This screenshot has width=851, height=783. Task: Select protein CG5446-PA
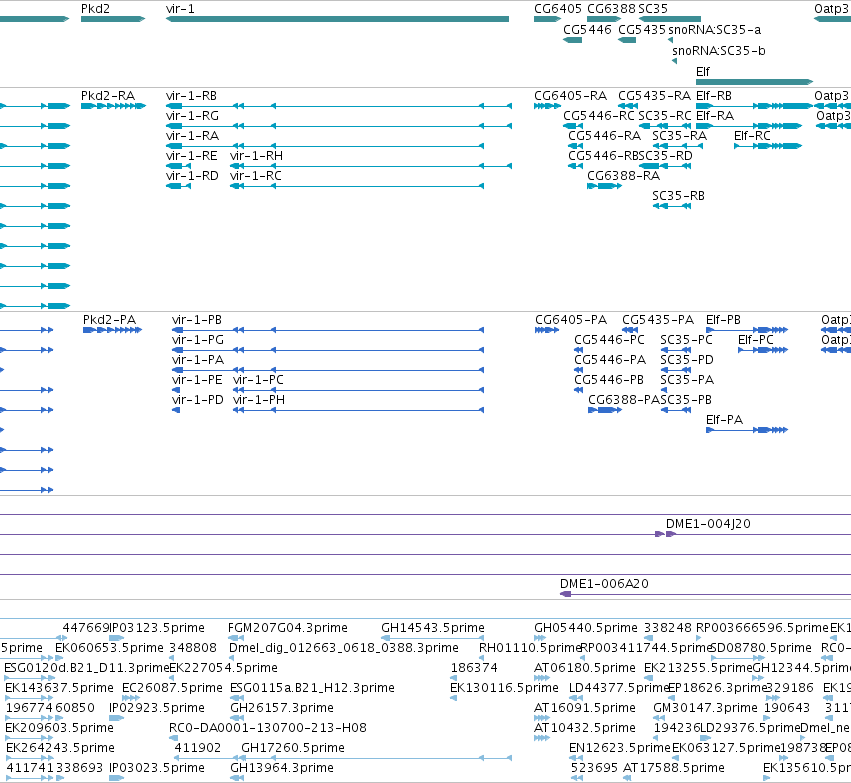[x=610, y=360]
